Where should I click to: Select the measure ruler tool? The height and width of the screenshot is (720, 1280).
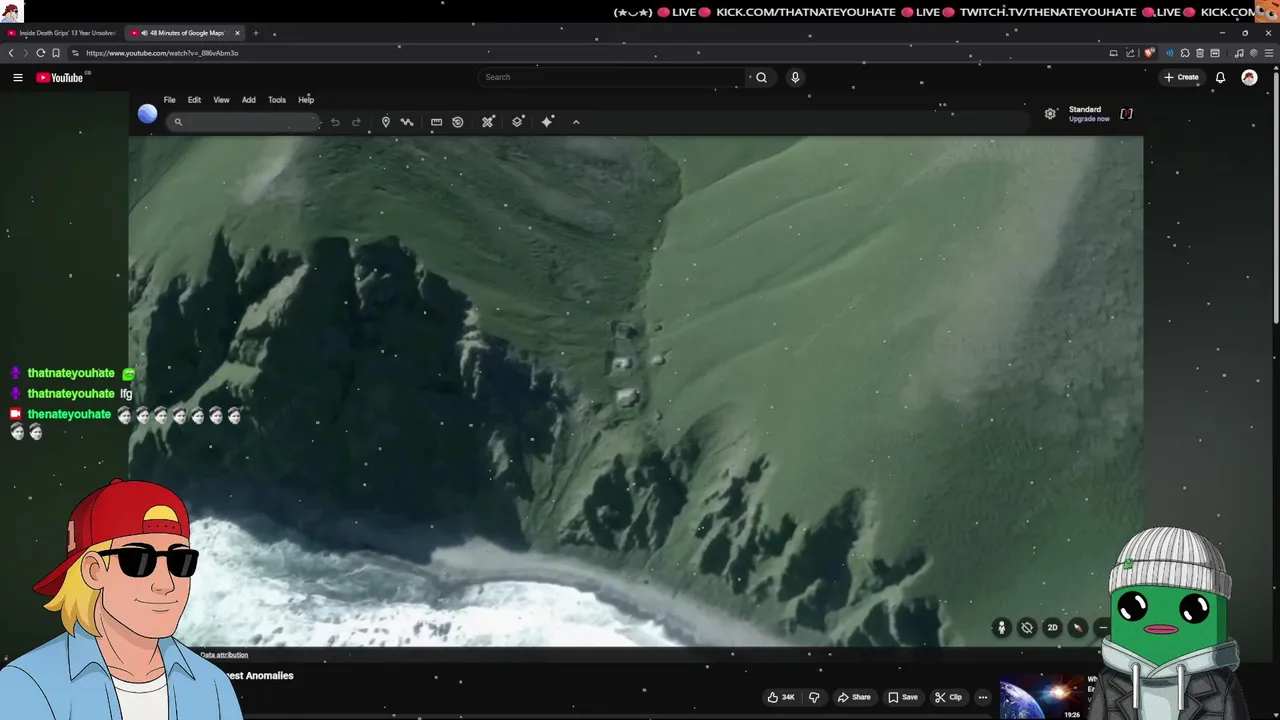click(436, 122)
